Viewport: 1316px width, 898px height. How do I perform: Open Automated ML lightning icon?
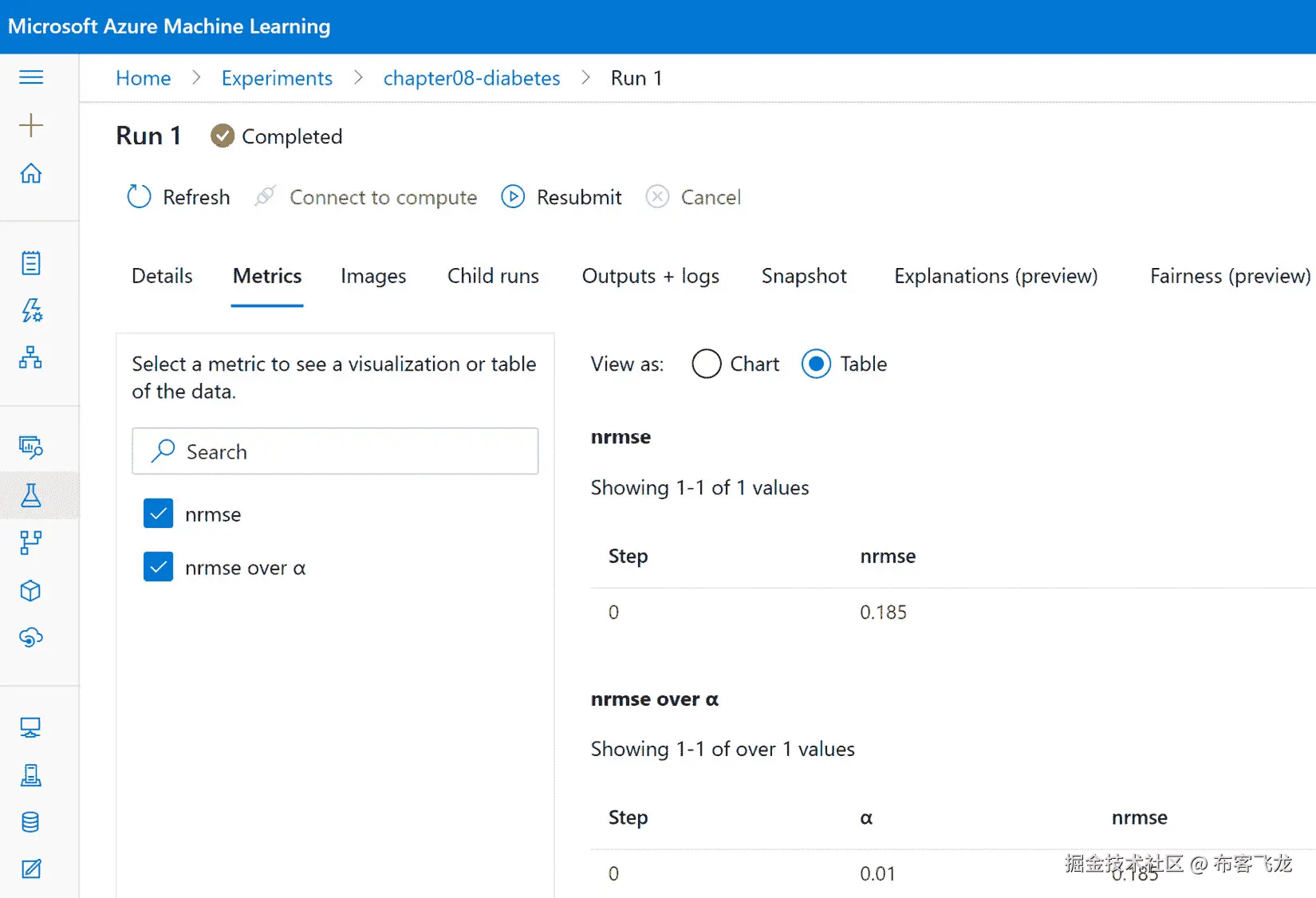[x=31, y=310]
